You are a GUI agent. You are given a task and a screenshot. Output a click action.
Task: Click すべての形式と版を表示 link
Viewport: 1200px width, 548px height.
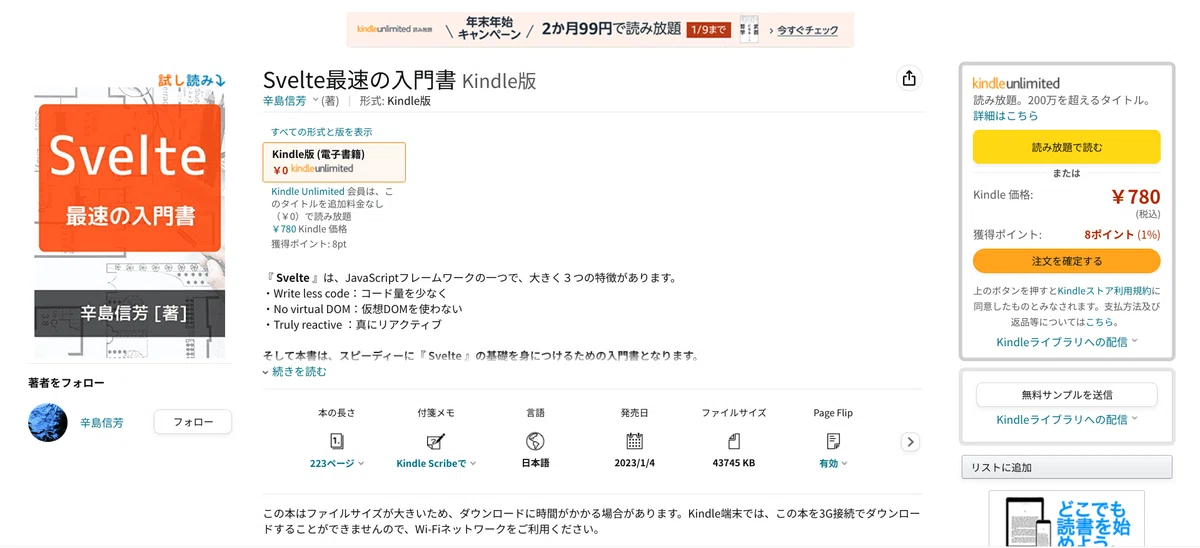322,132
